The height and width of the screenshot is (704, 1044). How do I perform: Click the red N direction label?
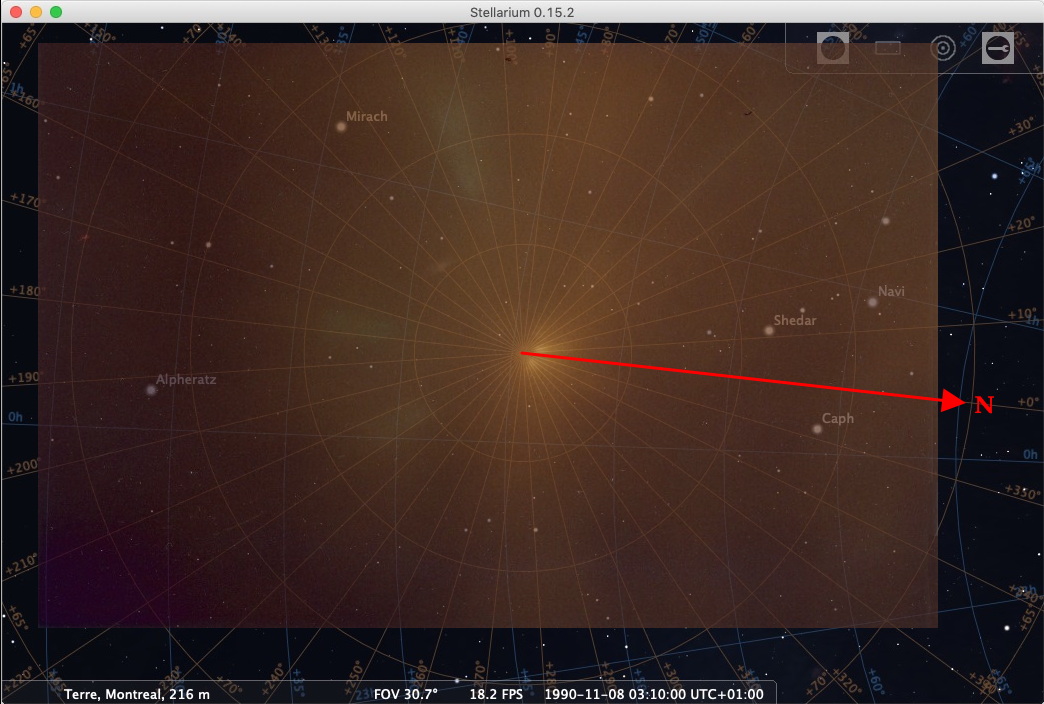click(984, 405)
